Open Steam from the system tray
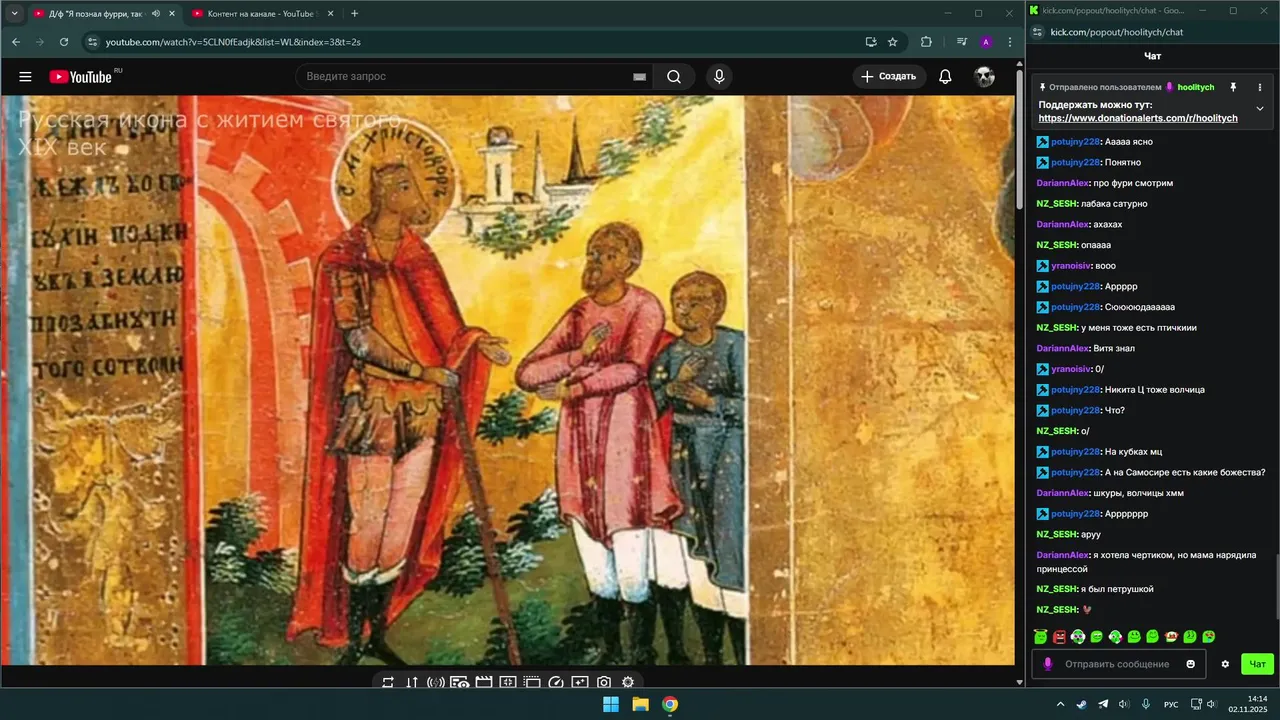This screenshot has height=720, width=1280. [x=1082, y=704]
